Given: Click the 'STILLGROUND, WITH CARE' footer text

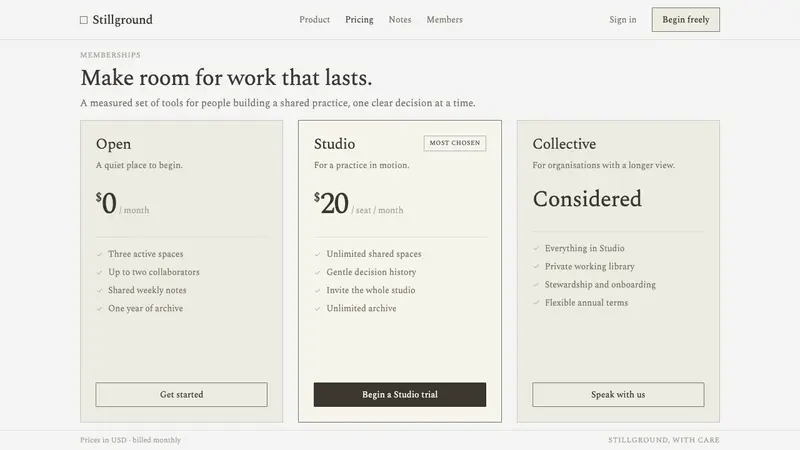Looking at the screenshot, I should point(664,440).
